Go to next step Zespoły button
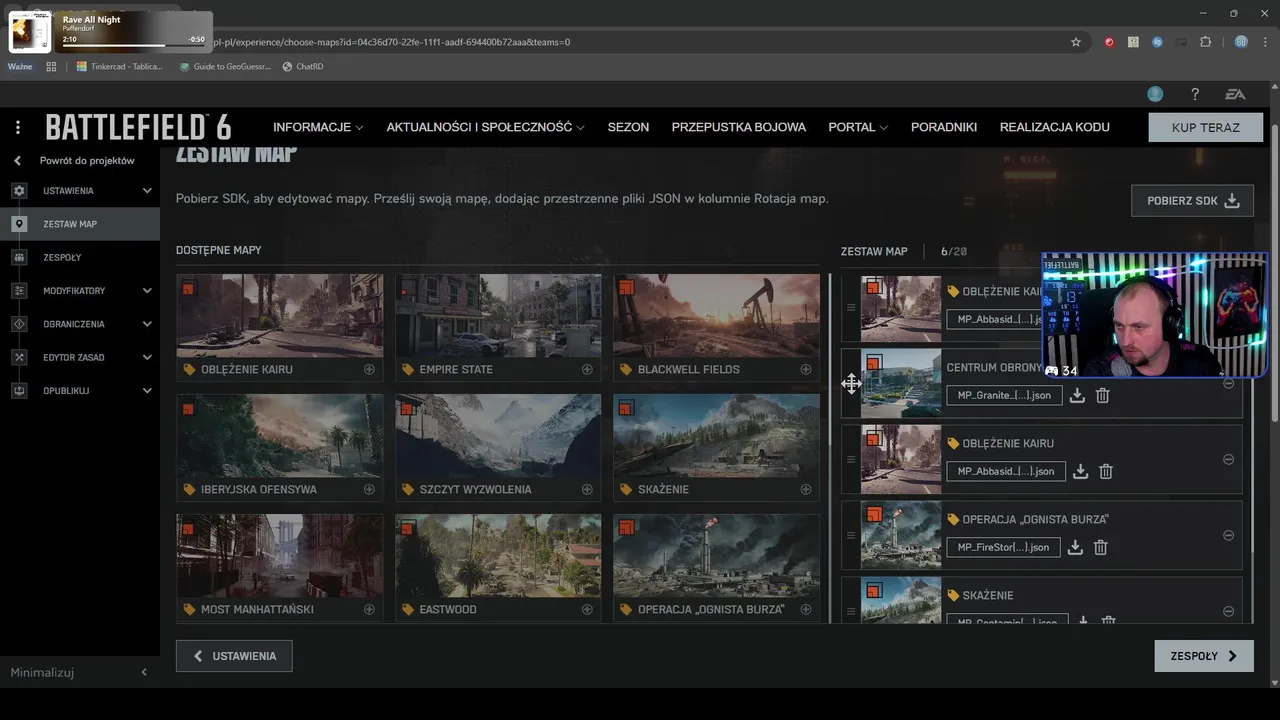This screenshot has width=1280, height=720. pyautogui.click(x=1204, y=656)
